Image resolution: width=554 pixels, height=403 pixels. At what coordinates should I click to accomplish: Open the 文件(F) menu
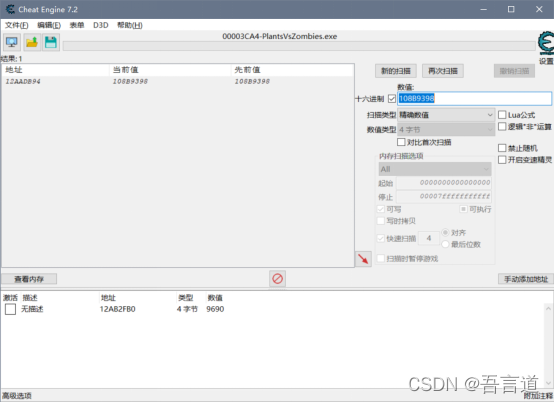[17, 25]
